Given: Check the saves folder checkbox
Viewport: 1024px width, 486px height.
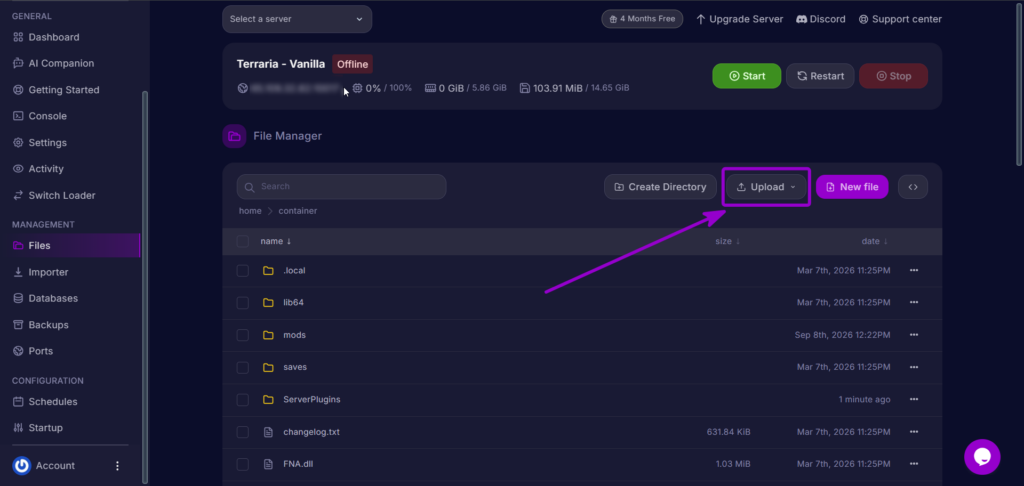Looking at the screenshot, I should pyautogui.click(x=243, y=367).
